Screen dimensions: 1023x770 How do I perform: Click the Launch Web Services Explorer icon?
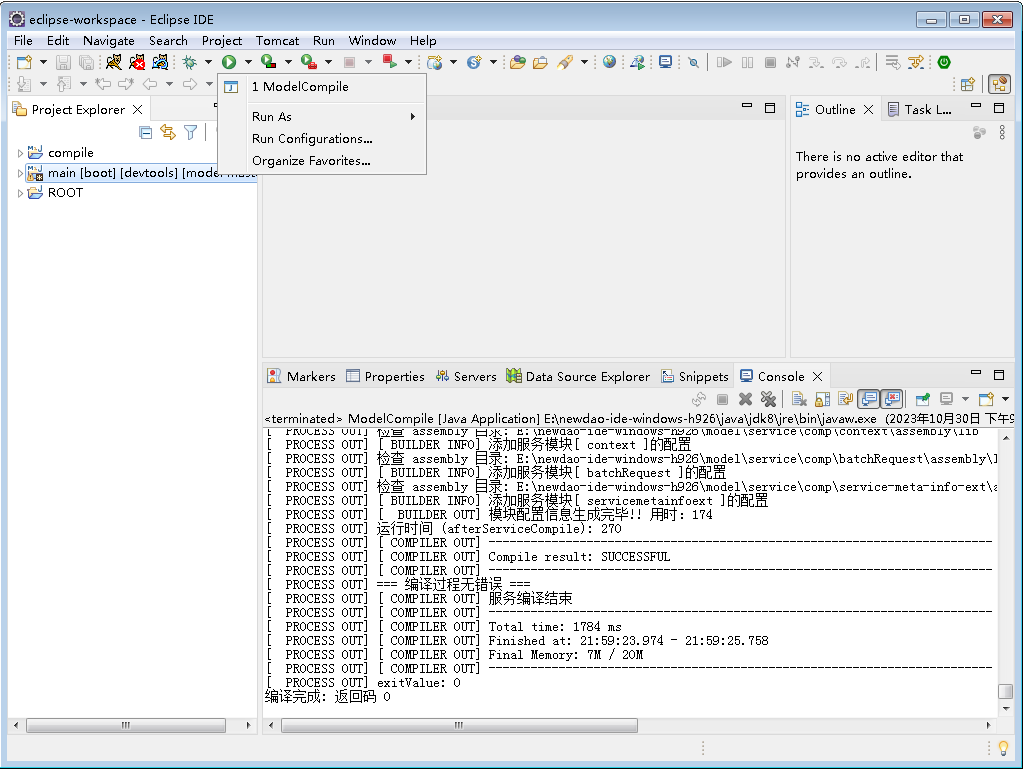[x=637, y=63]
